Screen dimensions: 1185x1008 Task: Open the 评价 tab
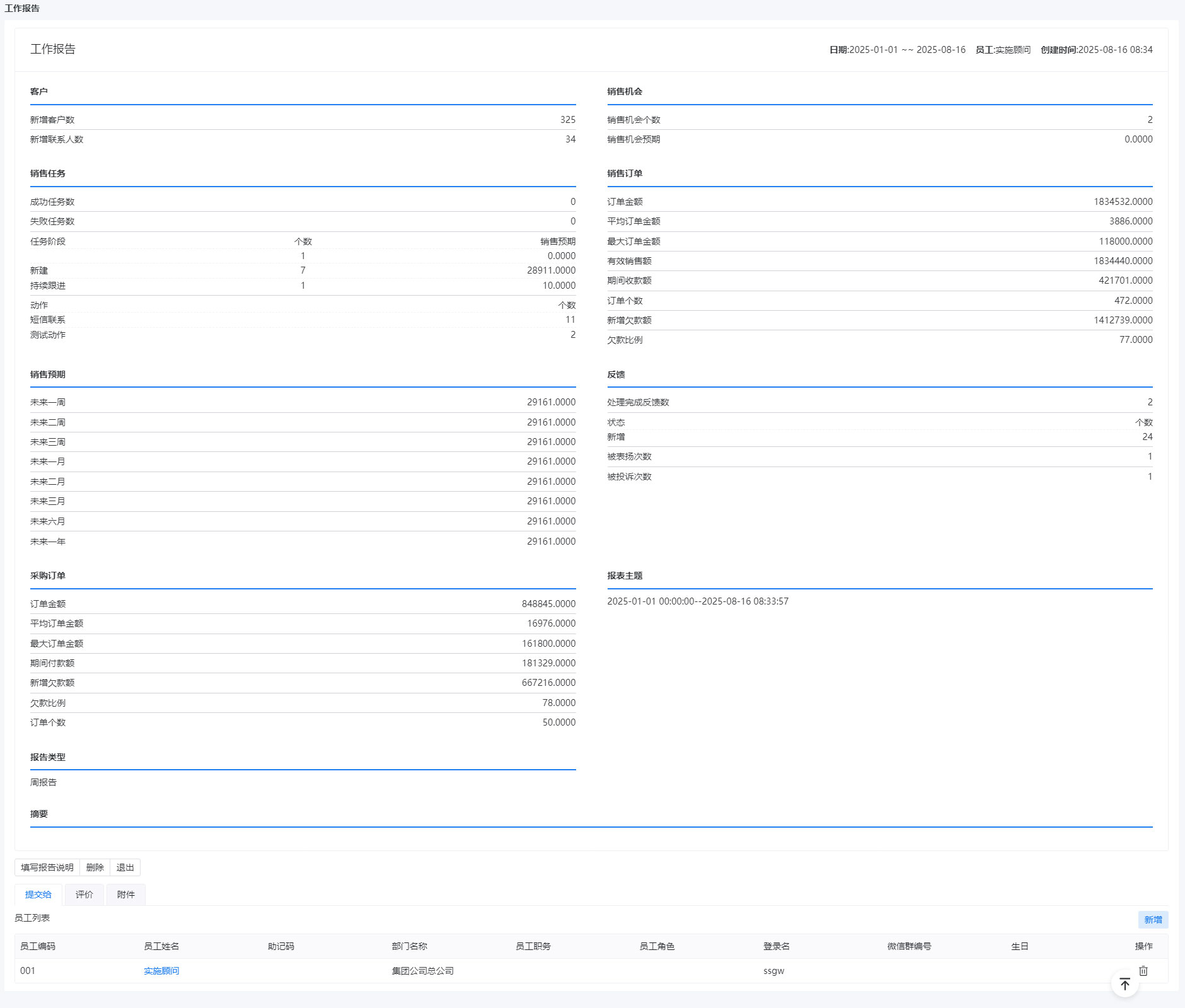84,895
